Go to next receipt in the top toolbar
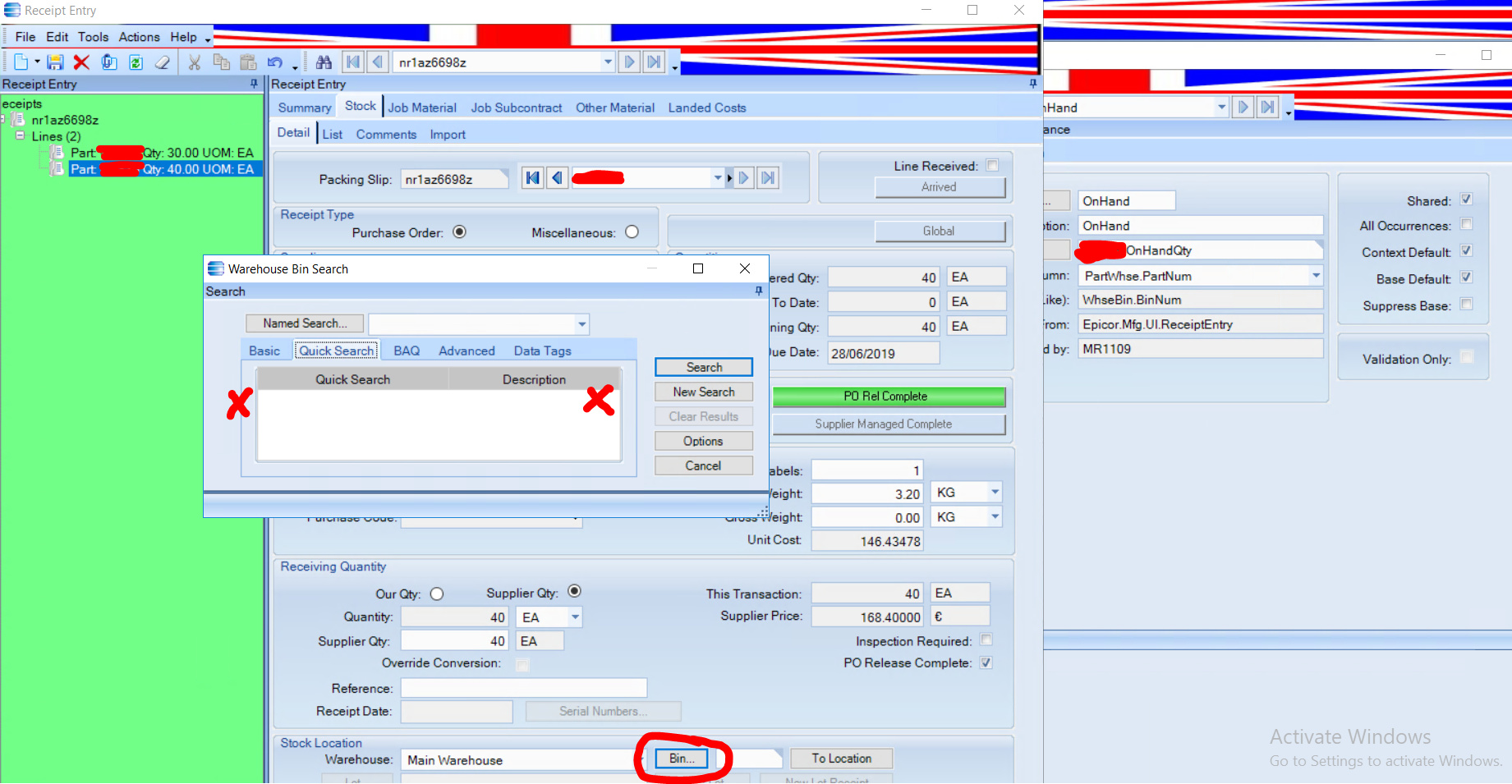The image size is (1512, 784). (x=629, y=62)
